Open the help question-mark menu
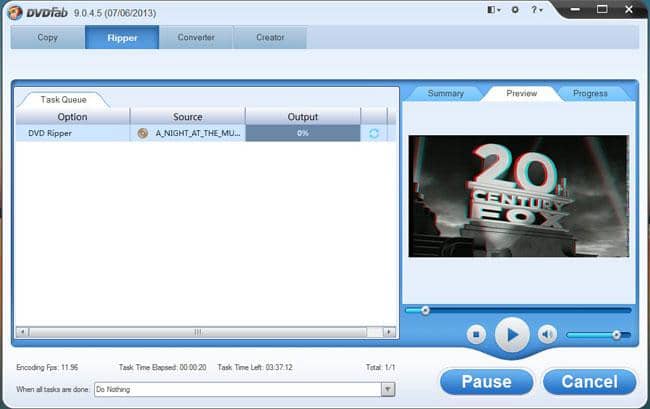This screenshot has height=409, width=650. pos(536,10)
